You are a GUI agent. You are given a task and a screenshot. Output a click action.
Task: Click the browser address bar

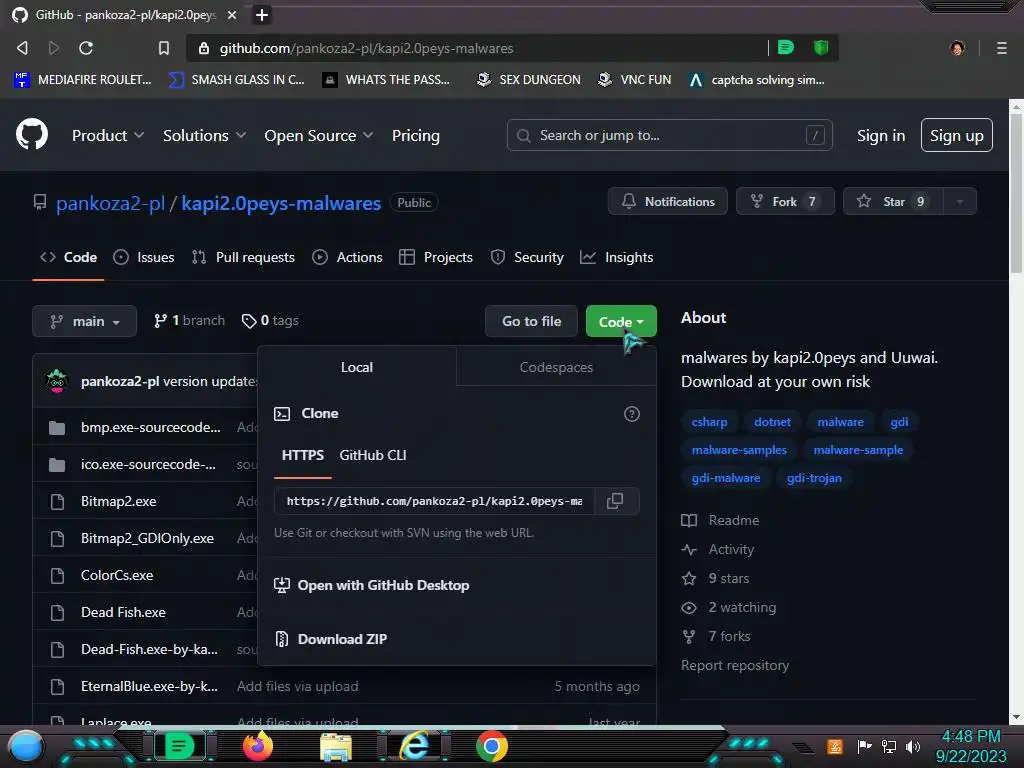(x=477, y=48)
